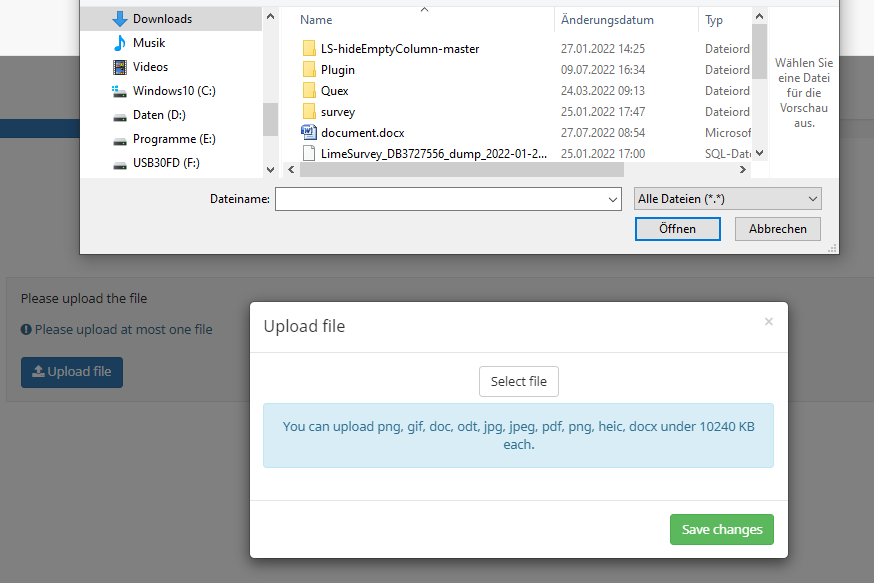874x583 pixels.
Task: Expand the Dateiname combo box arrow
Action: coord(613,200)
